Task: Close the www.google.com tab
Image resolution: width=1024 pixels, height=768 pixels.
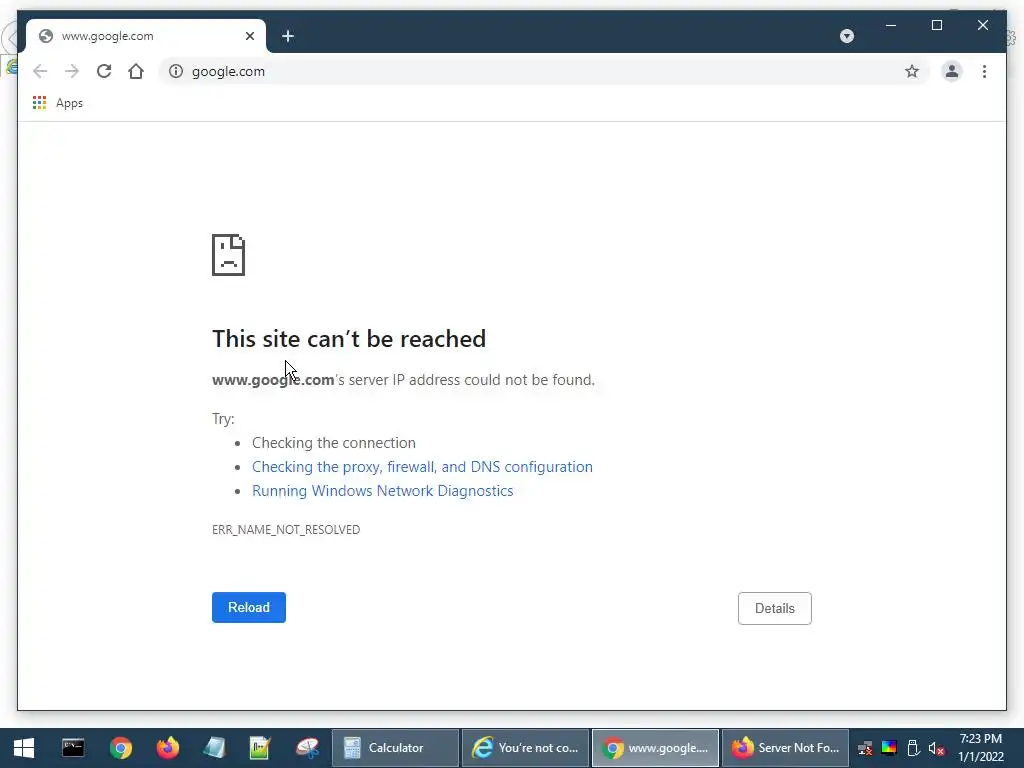Action: click(249, 36)
